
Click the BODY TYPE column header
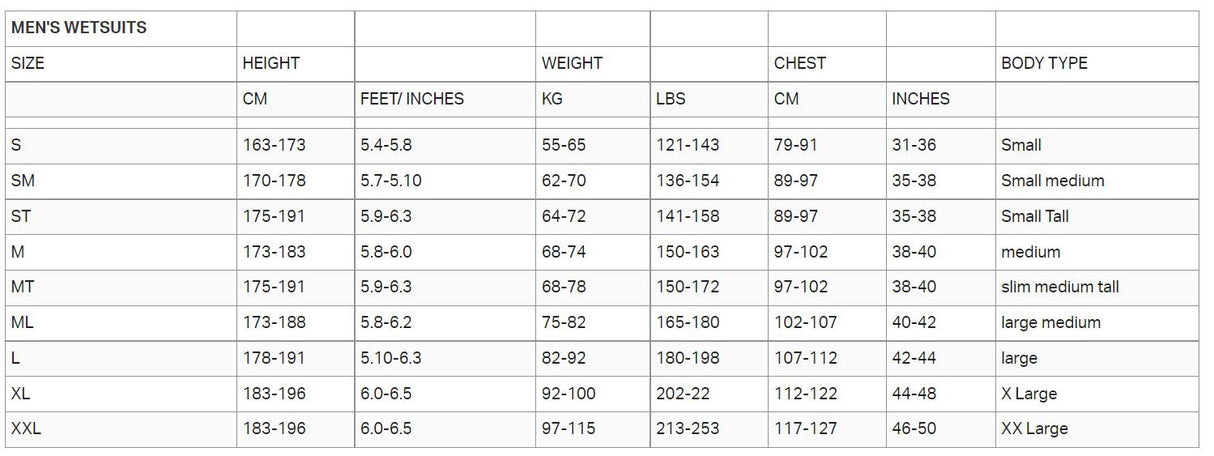tap(1044, 63)
